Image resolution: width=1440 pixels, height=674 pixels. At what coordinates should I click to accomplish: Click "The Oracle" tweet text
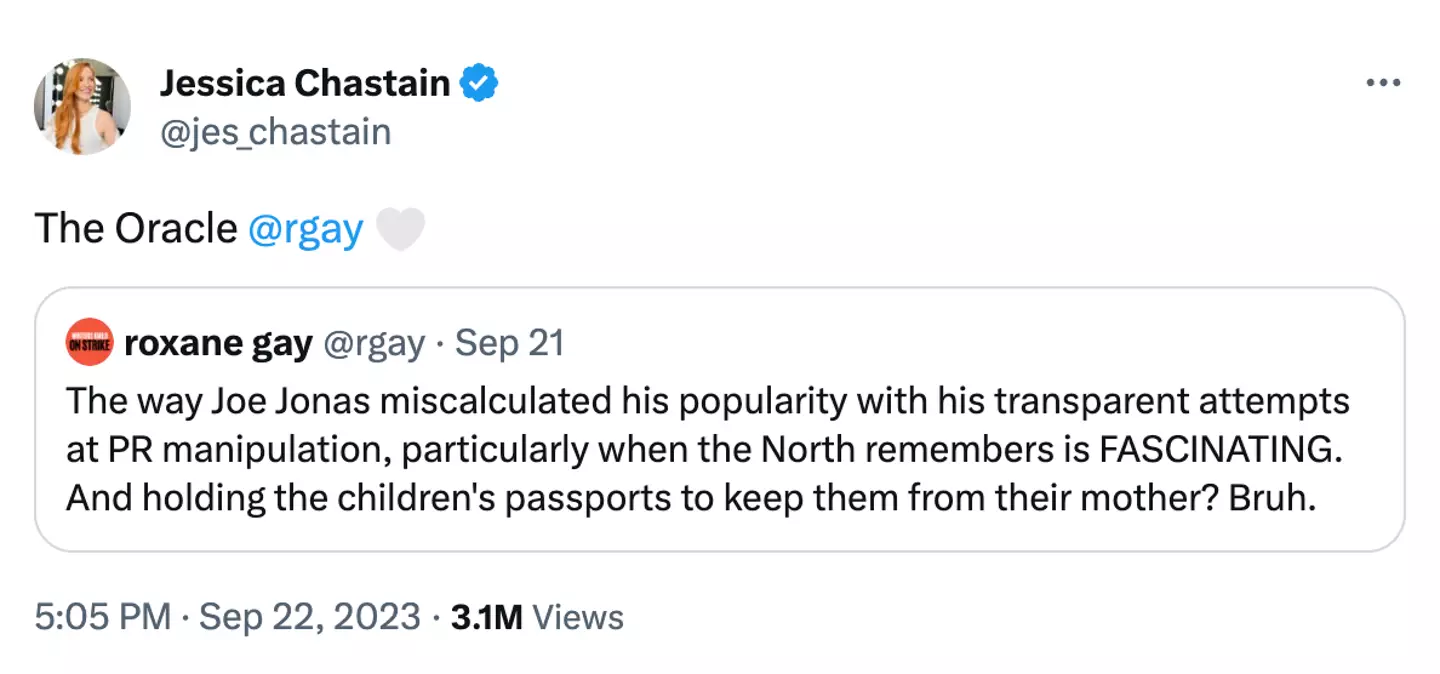(136, 229)
